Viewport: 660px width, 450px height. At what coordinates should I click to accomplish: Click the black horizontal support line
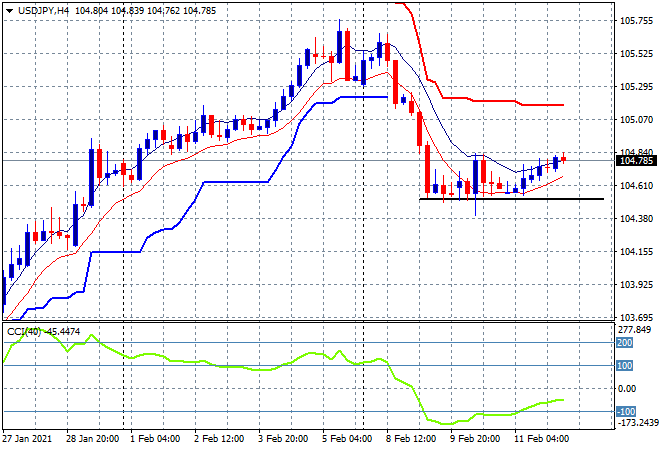[511, 199]
